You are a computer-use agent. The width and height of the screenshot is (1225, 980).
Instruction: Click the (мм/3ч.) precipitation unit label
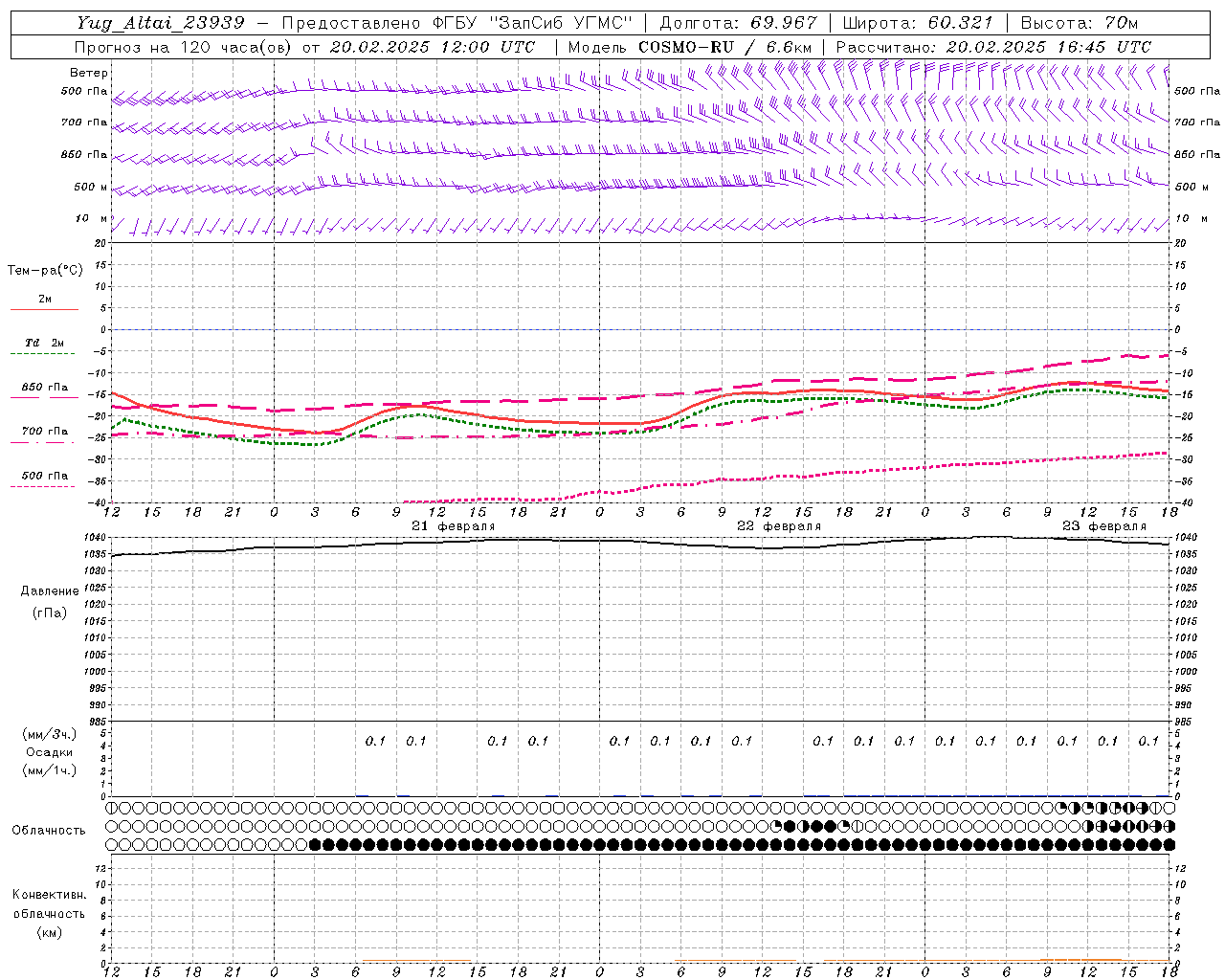[50, 734]
